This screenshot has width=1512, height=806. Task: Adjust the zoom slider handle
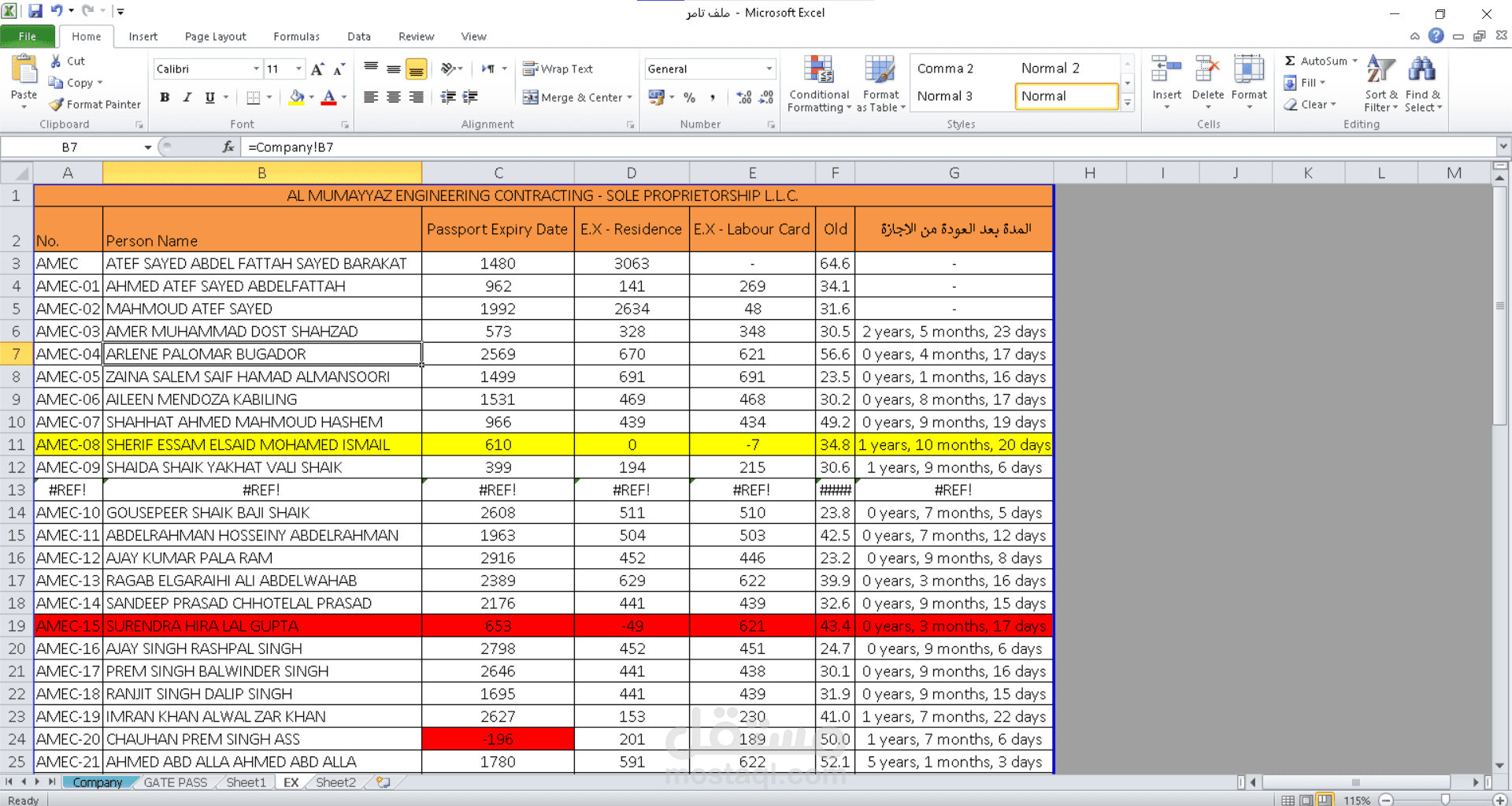1445,799
